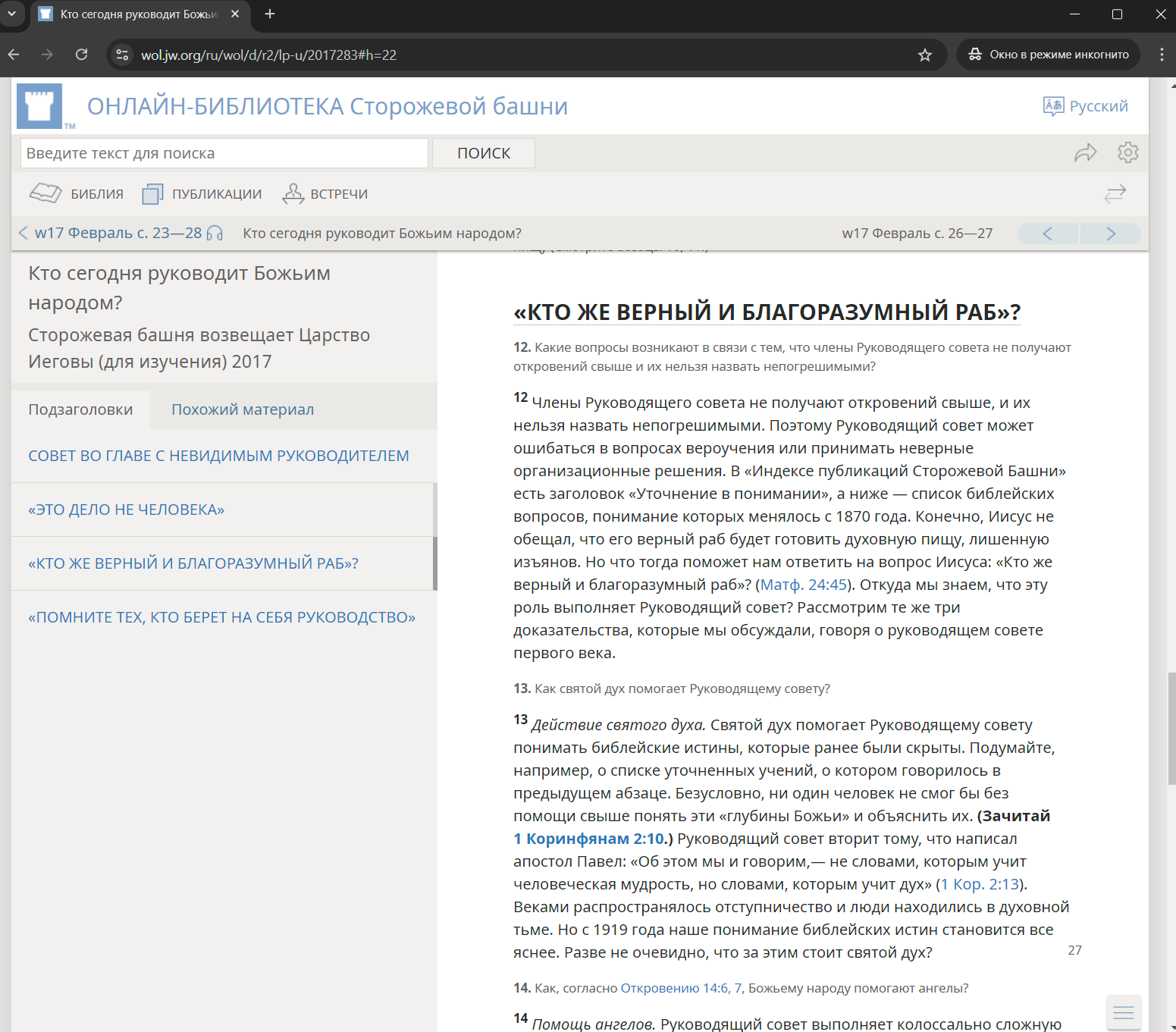1176x1032 pixels.
Task: Open the 1 Кор. 2:13 reference
Action: coord(980,884)
